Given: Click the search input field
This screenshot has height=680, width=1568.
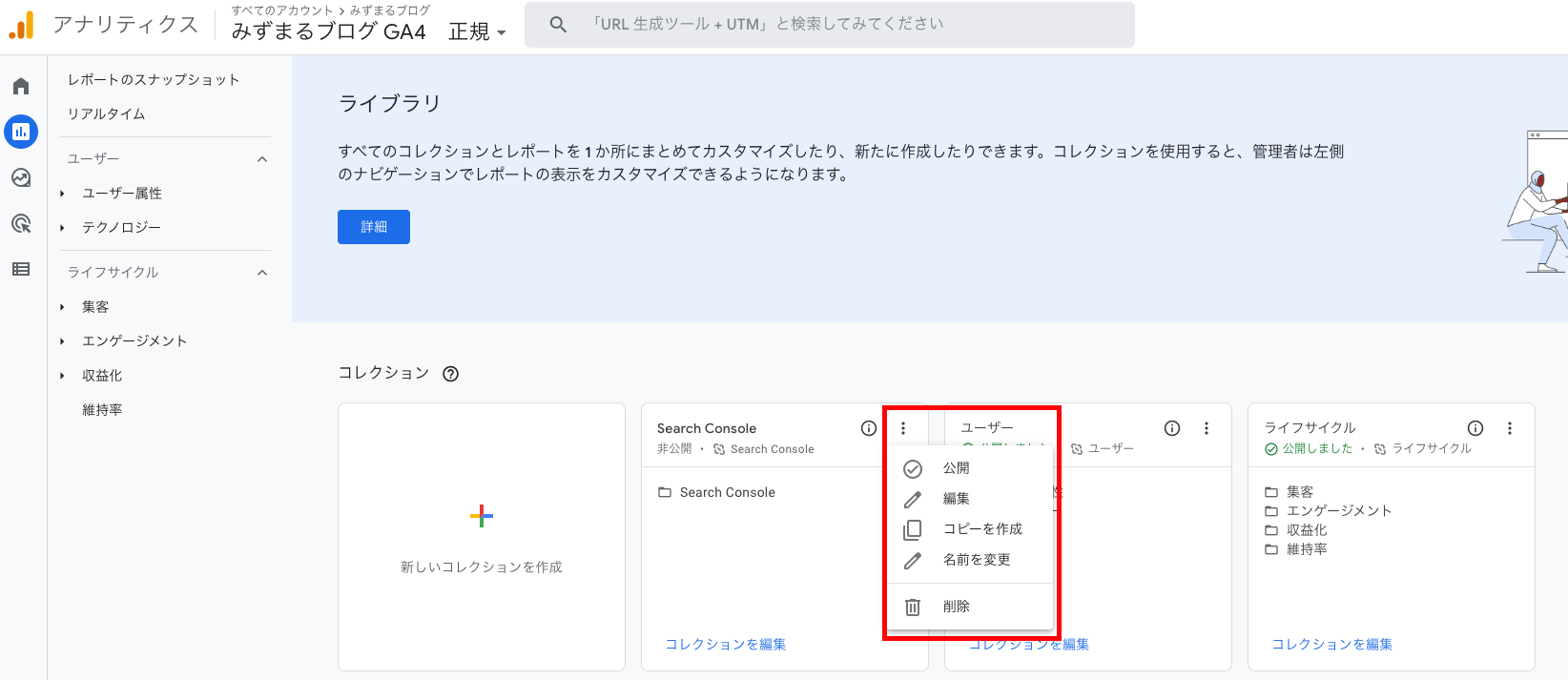Looking at the screenshot, I should tap(830, 25).
